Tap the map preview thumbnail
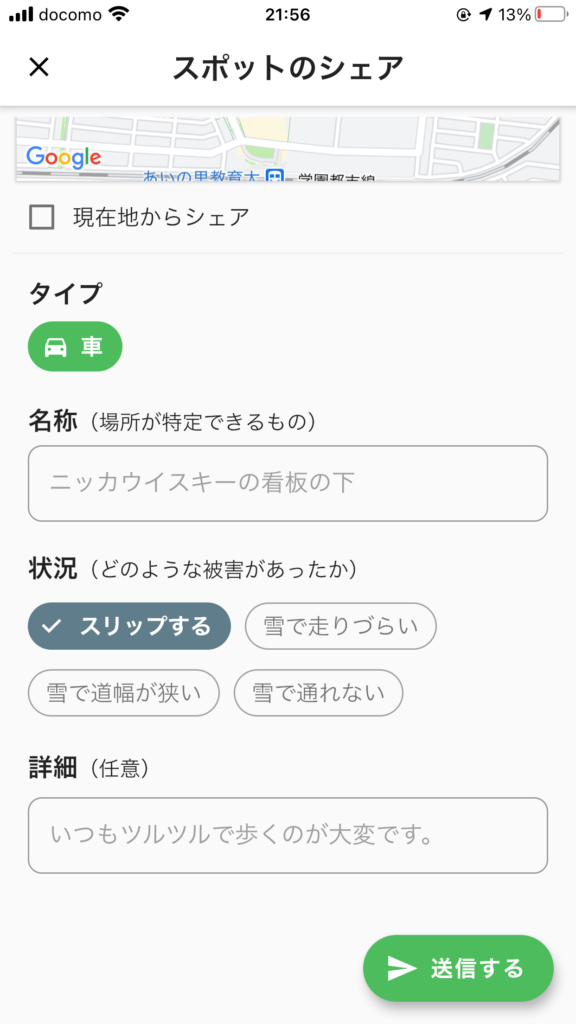The image size is (576, 1024). tap(288, 149)
